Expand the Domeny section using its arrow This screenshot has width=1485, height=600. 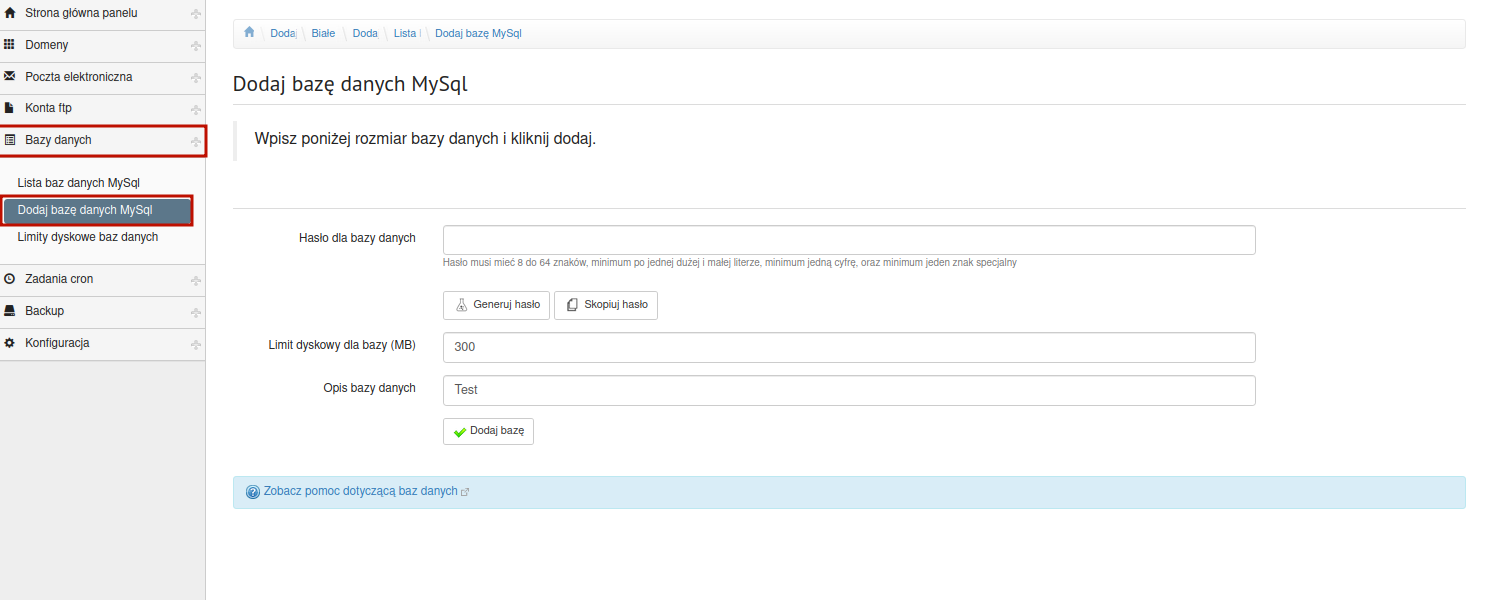coord(196,46)
